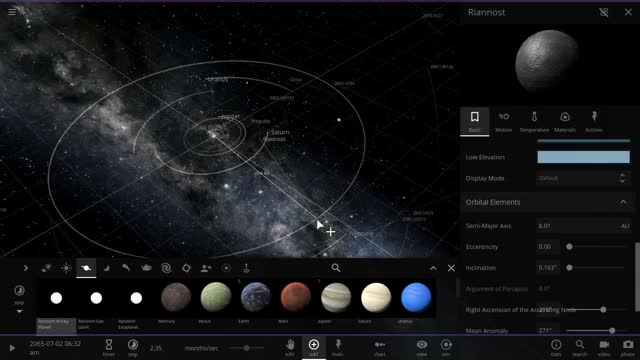Click the properties panel scrollbar
This screenshot has width=640, height=360.
click(637, 277)
